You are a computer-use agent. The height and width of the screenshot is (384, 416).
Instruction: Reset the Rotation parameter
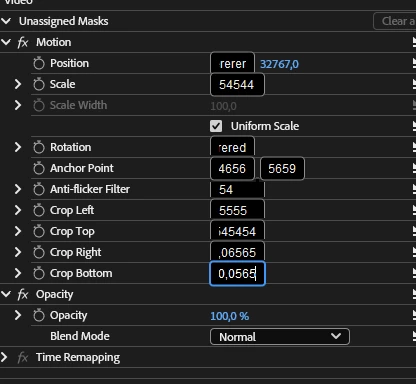point(414,147)
